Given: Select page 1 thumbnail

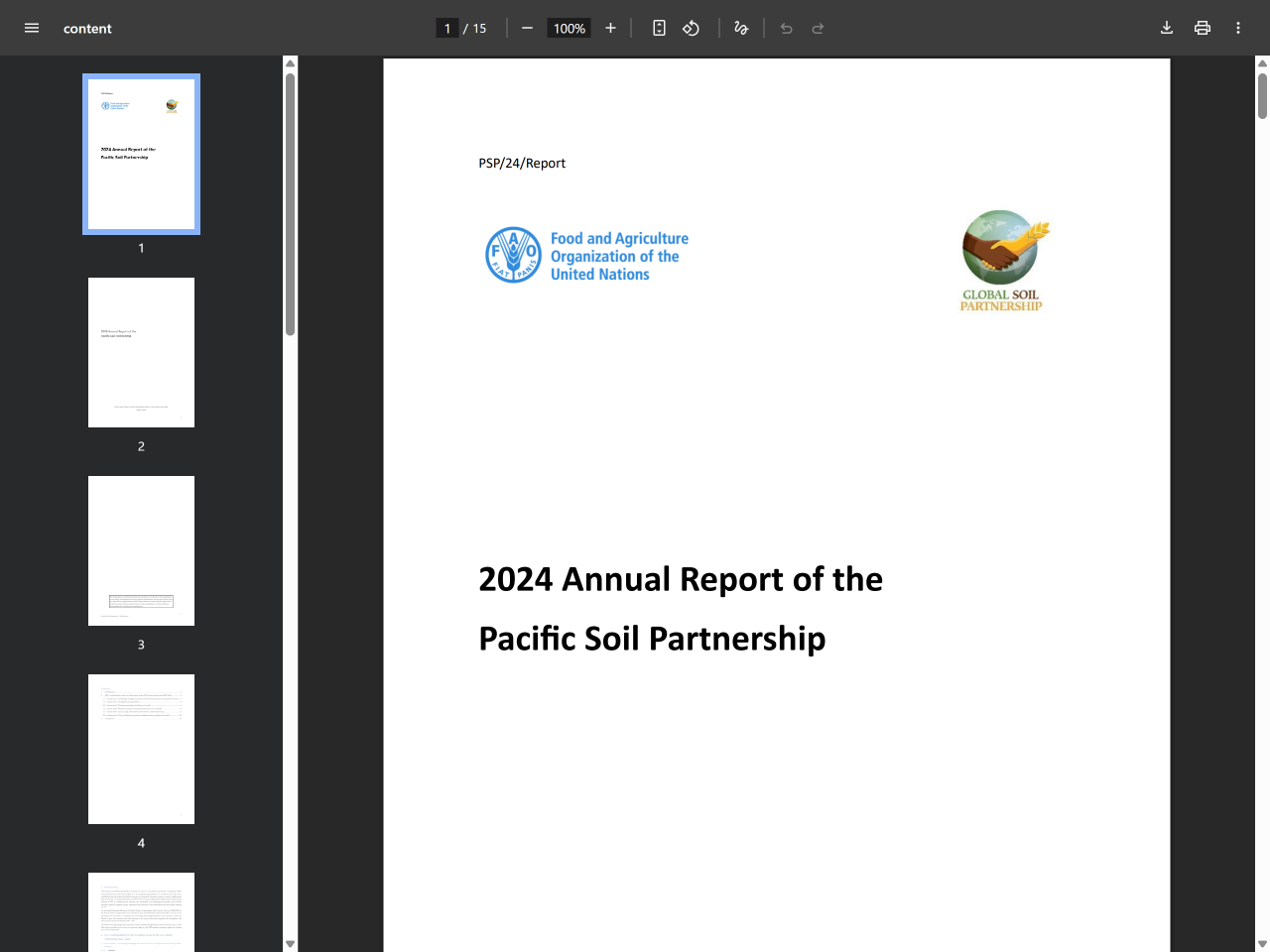Looking at the screenshot, I should [141, 154].
